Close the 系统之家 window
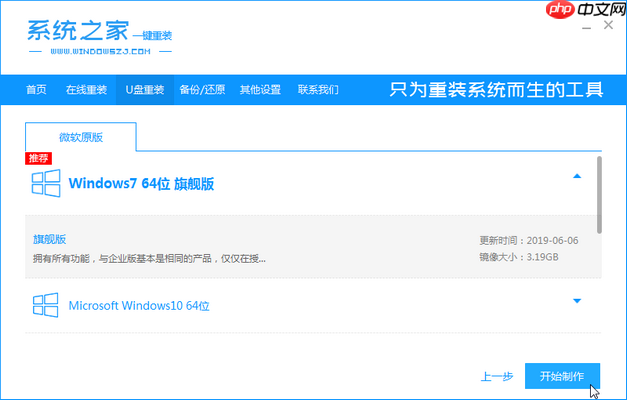Viewport: 627px width, 400px height. point(608,25)
